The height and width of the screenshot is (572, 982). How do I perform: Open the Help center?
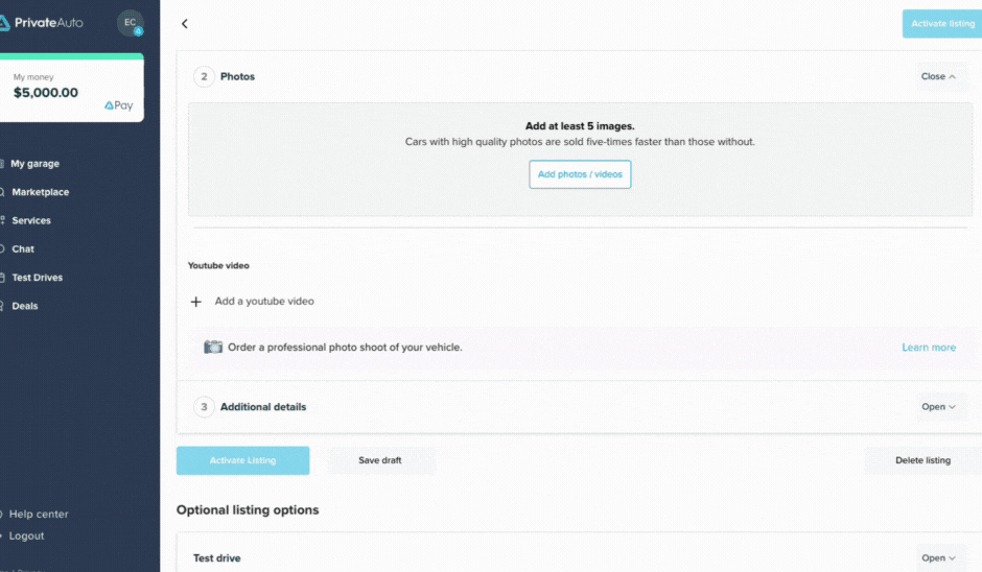tap(39, 514)
